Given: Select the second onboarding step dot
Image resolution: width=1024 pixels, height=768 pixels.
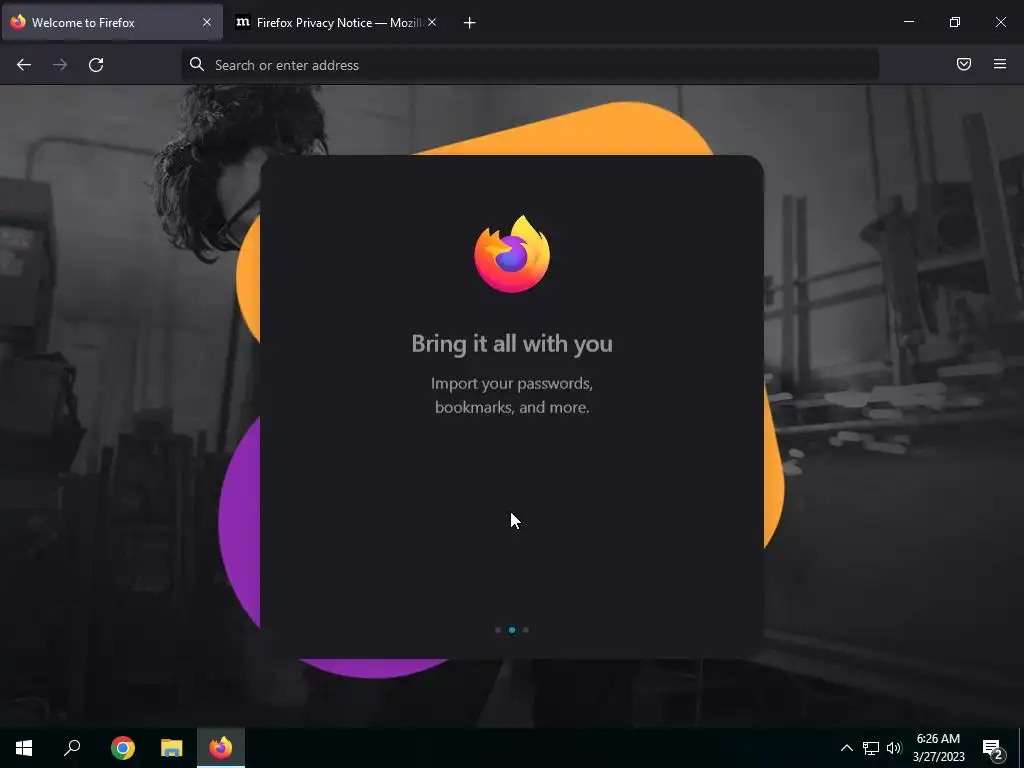Looking at the screenshot, I should [x=512, y=630].
